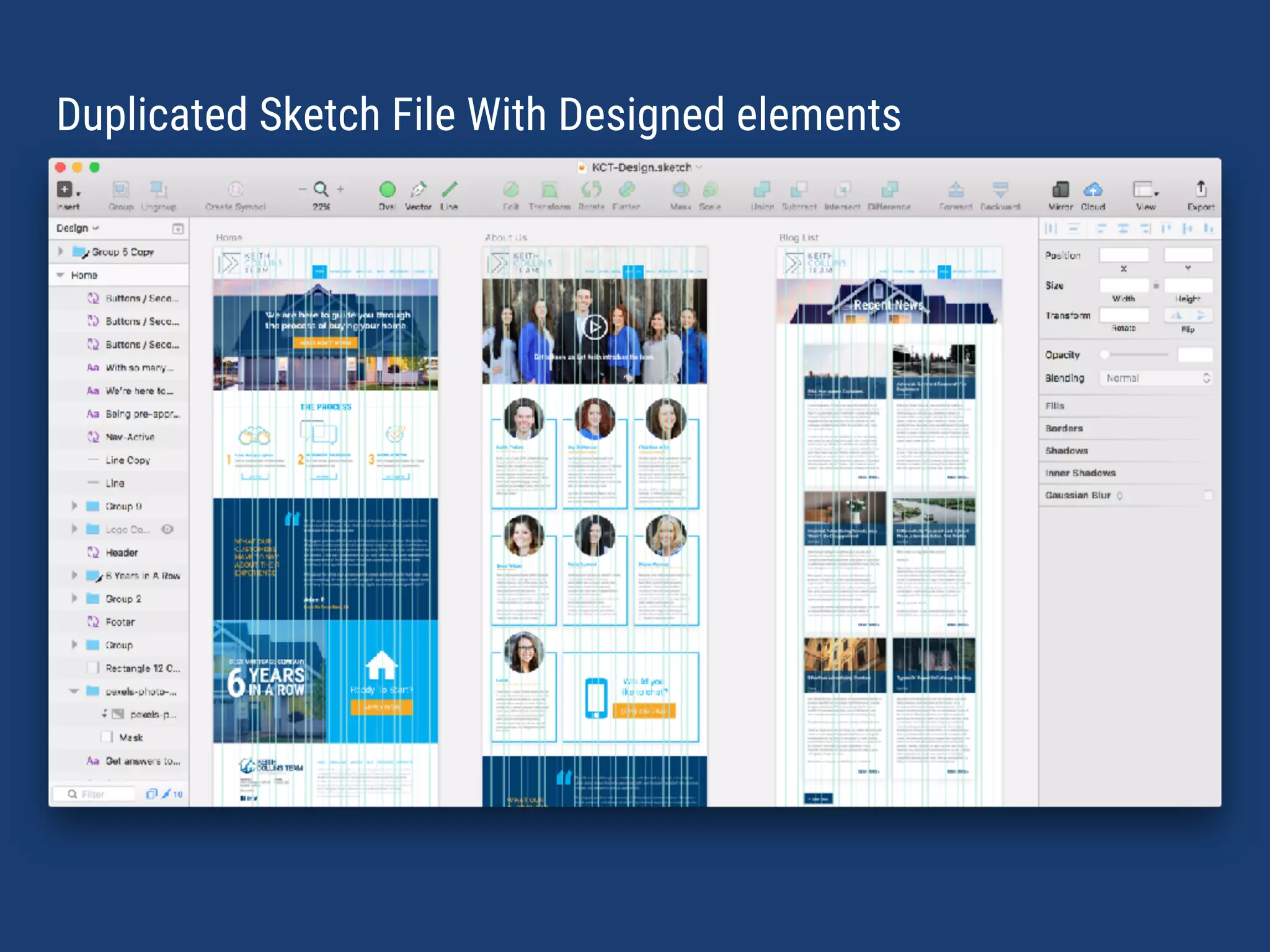Click zoom in plus button
Screen dimensions: 1270x952
(x=340, y=189)
